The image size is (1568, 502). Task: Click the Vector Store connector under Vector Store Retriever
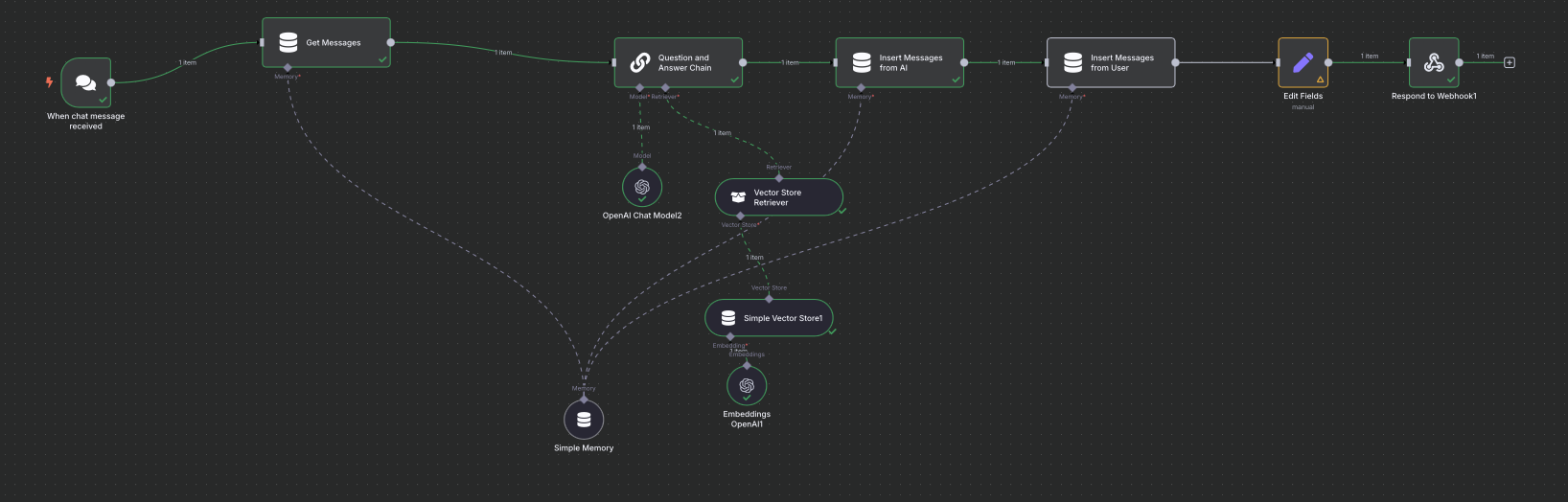pyautogui.click(x=740, y=216)
